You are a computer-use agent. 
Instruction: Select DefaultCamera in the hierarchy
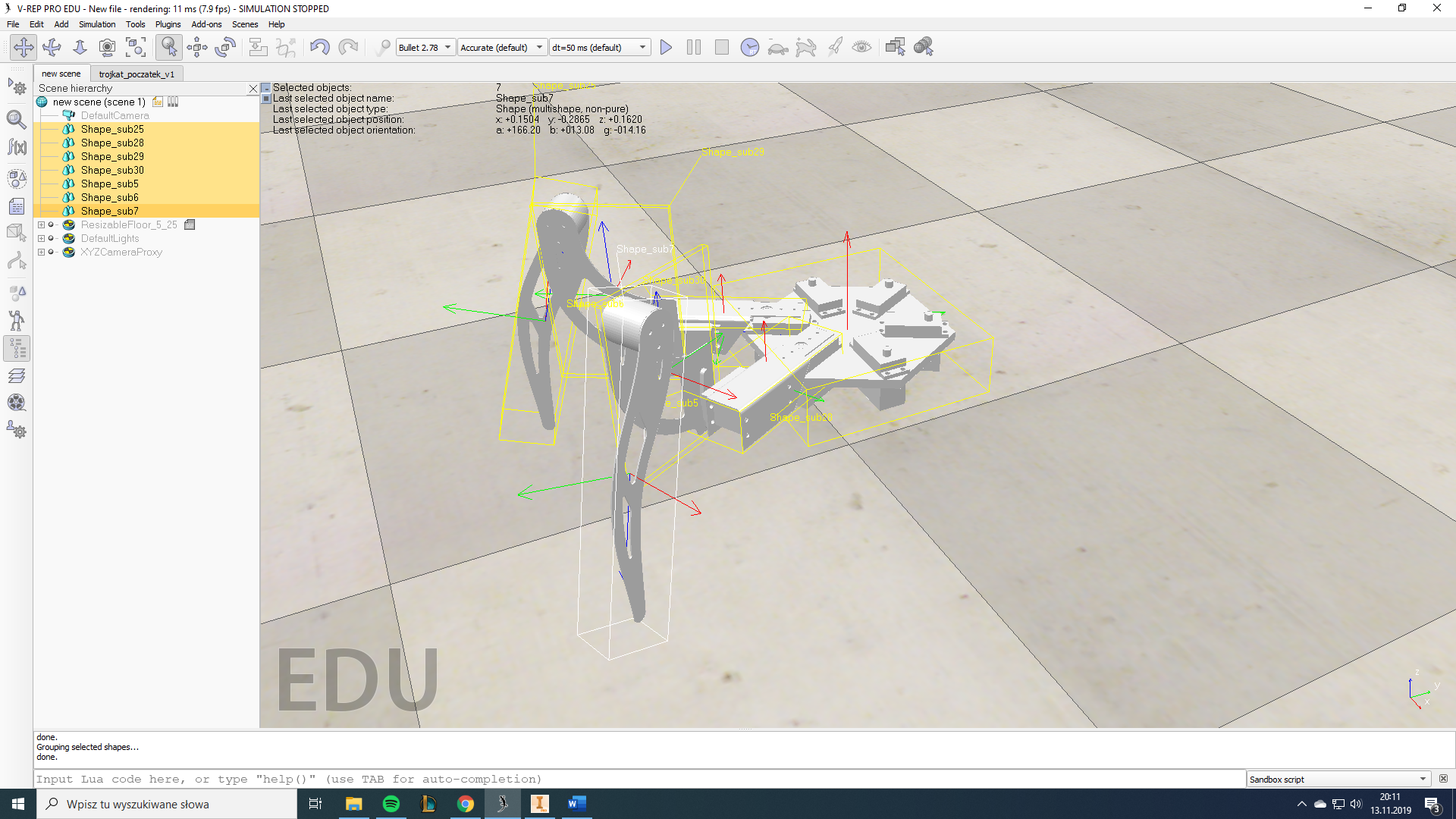click(x=115, y=115)
